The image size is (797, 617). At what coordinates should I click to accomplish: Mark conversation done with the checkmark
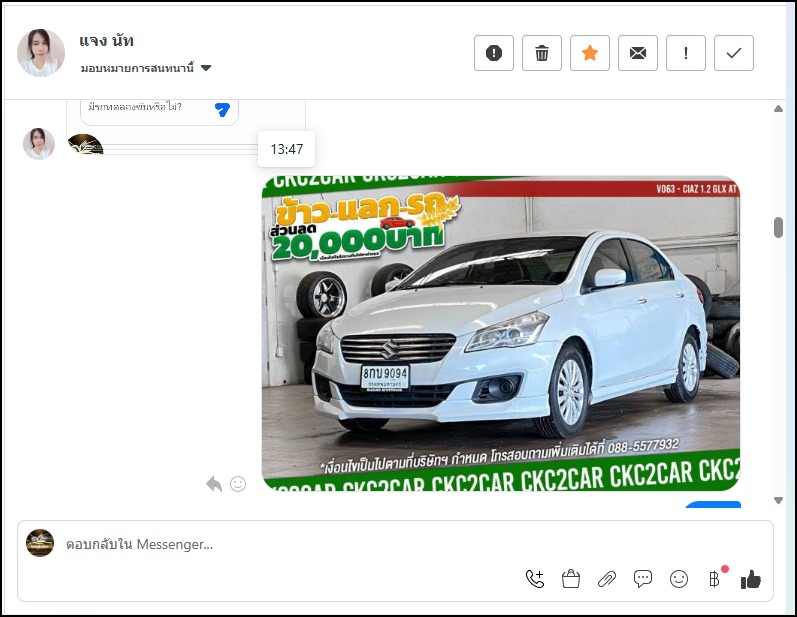click(733, 53)
